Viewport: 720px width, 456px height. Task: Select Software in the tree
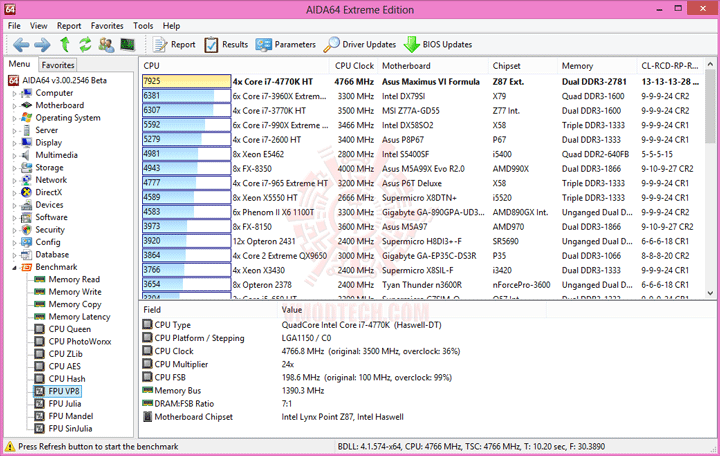pyautogui.click(x=51, y=217)
